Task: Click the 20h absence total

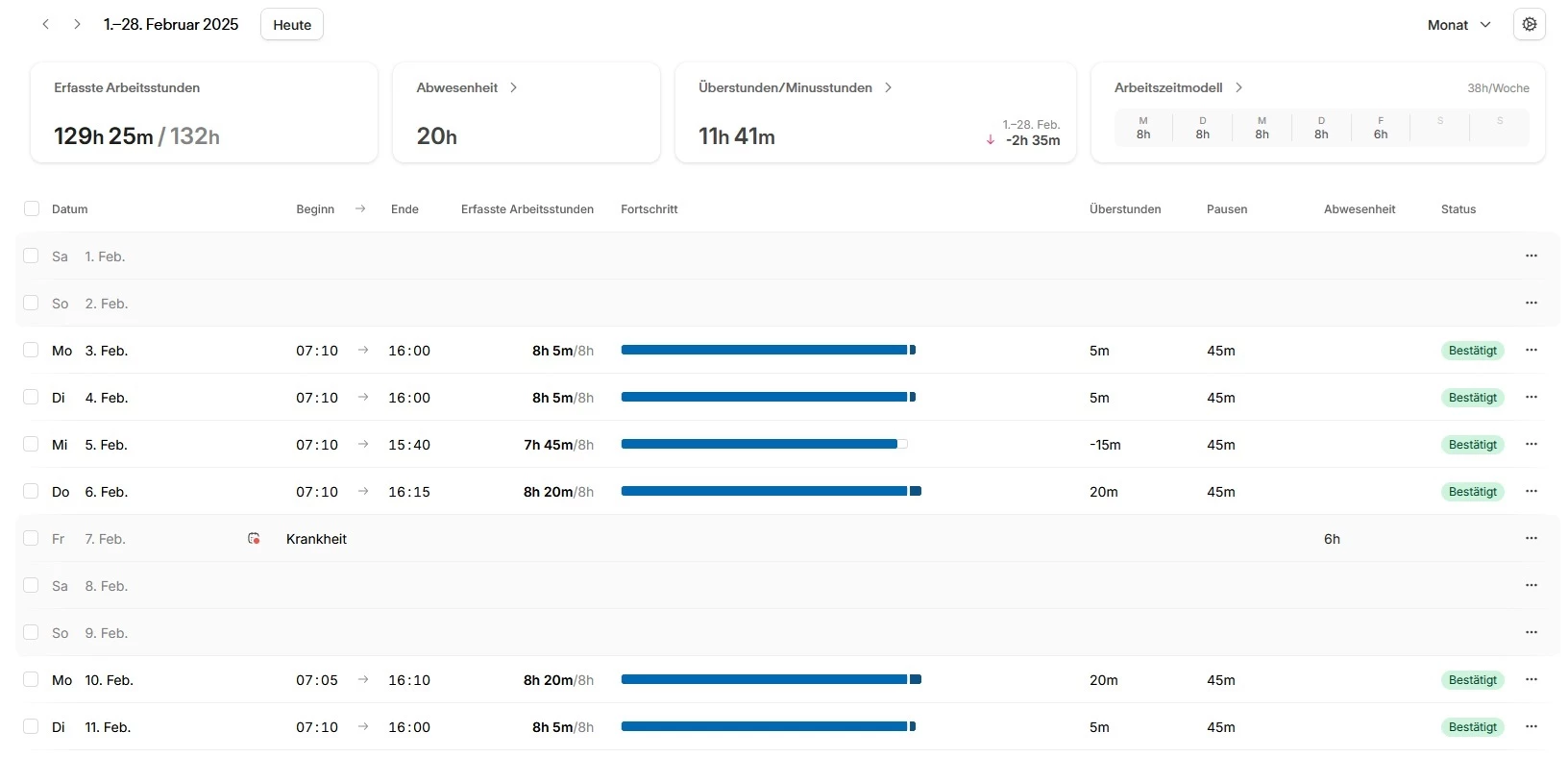Action: [x=437, y=136]
